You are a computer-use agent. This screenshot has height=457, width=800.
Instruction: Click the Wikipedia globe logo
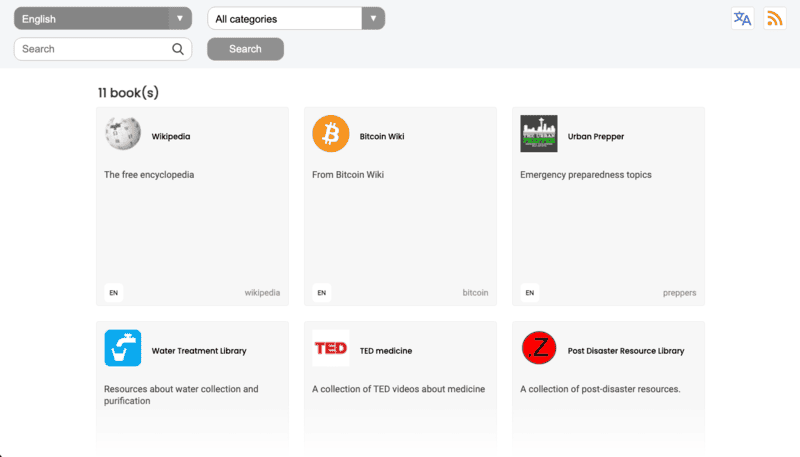click(x=123, y=134)
